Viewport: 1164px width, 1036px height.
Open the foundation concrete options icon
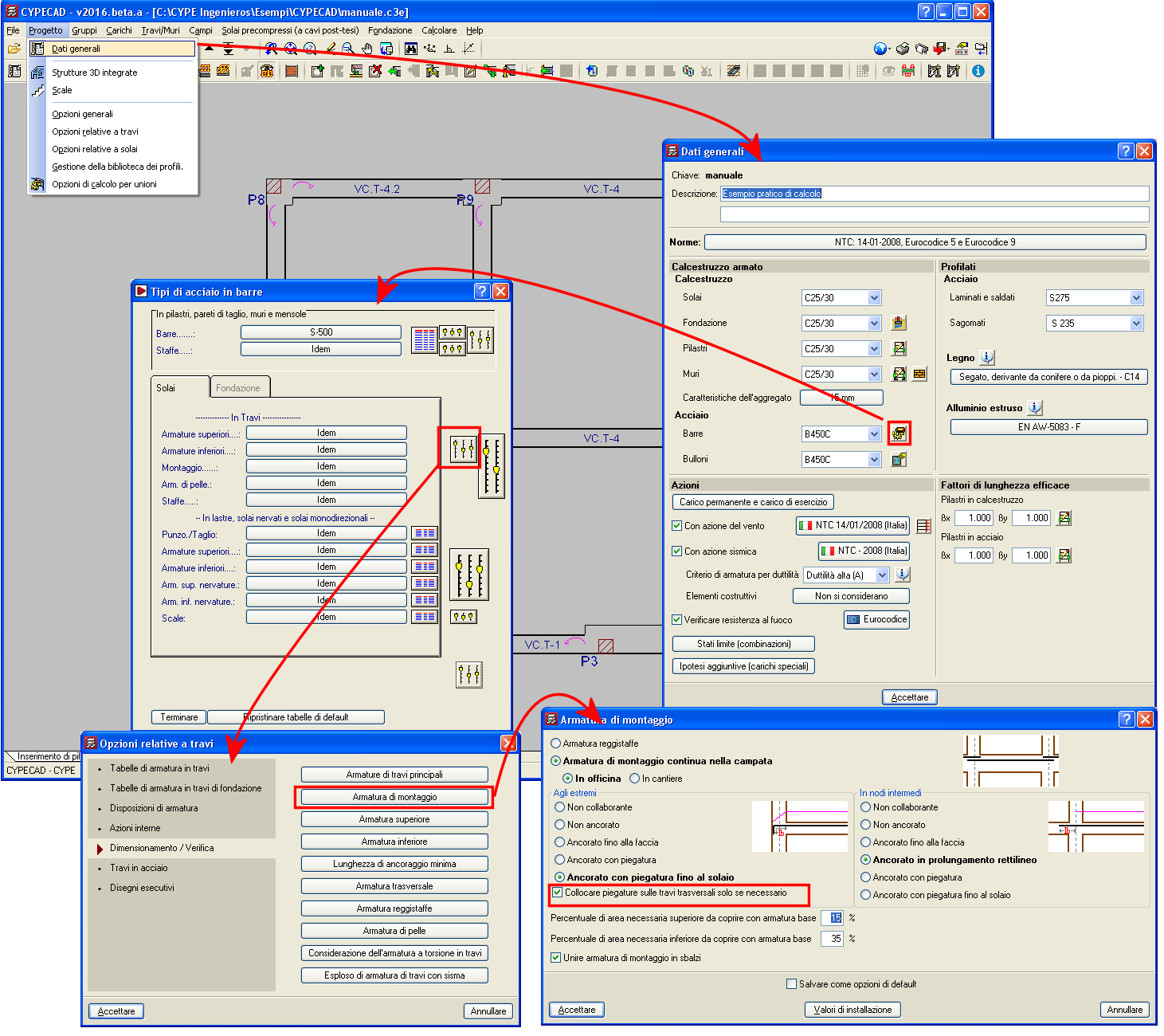(x=899, y=323)
